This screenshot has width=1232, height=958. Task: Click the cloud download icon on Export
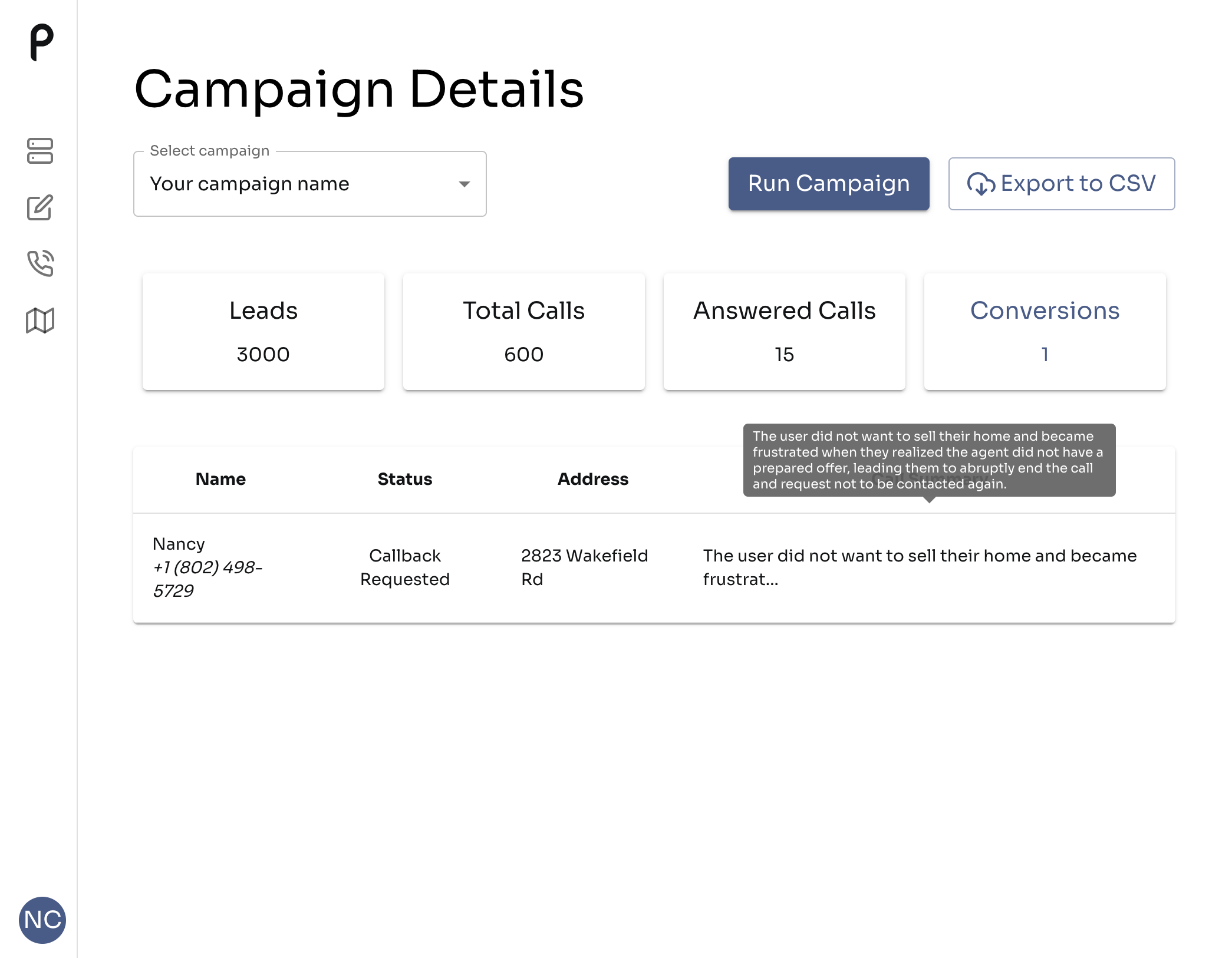(x=981, y=184)
